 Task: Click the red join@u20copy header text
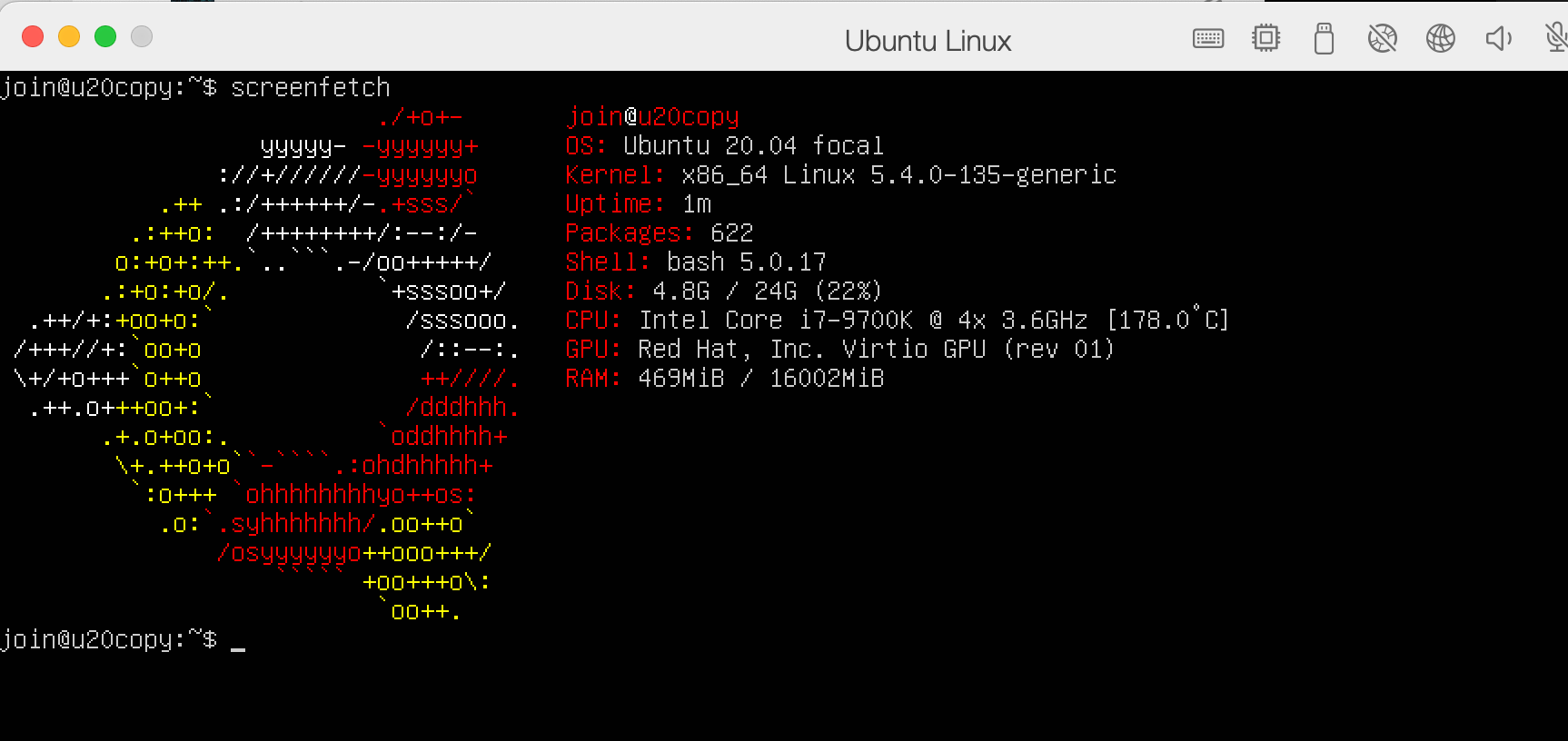(652, 116)
